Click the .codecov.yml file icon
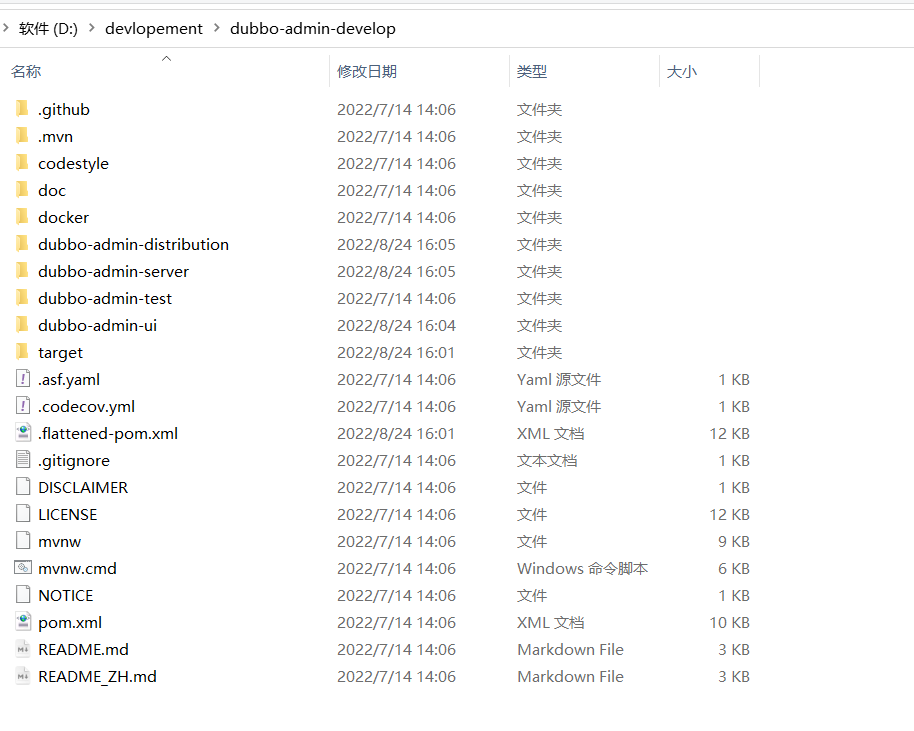Viewport: 914px width, 731px height. pos(23,406)
